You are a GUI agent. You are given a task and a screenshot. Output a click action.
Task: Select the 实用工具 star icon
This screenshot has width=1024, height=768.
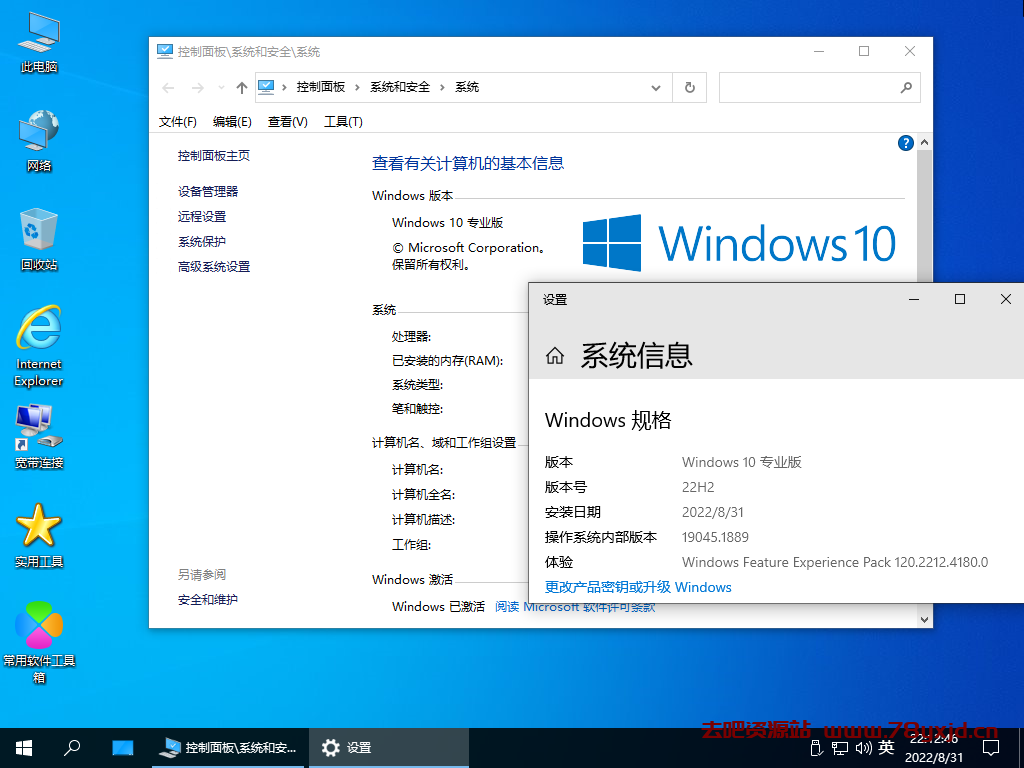click(x=39, y=536)
